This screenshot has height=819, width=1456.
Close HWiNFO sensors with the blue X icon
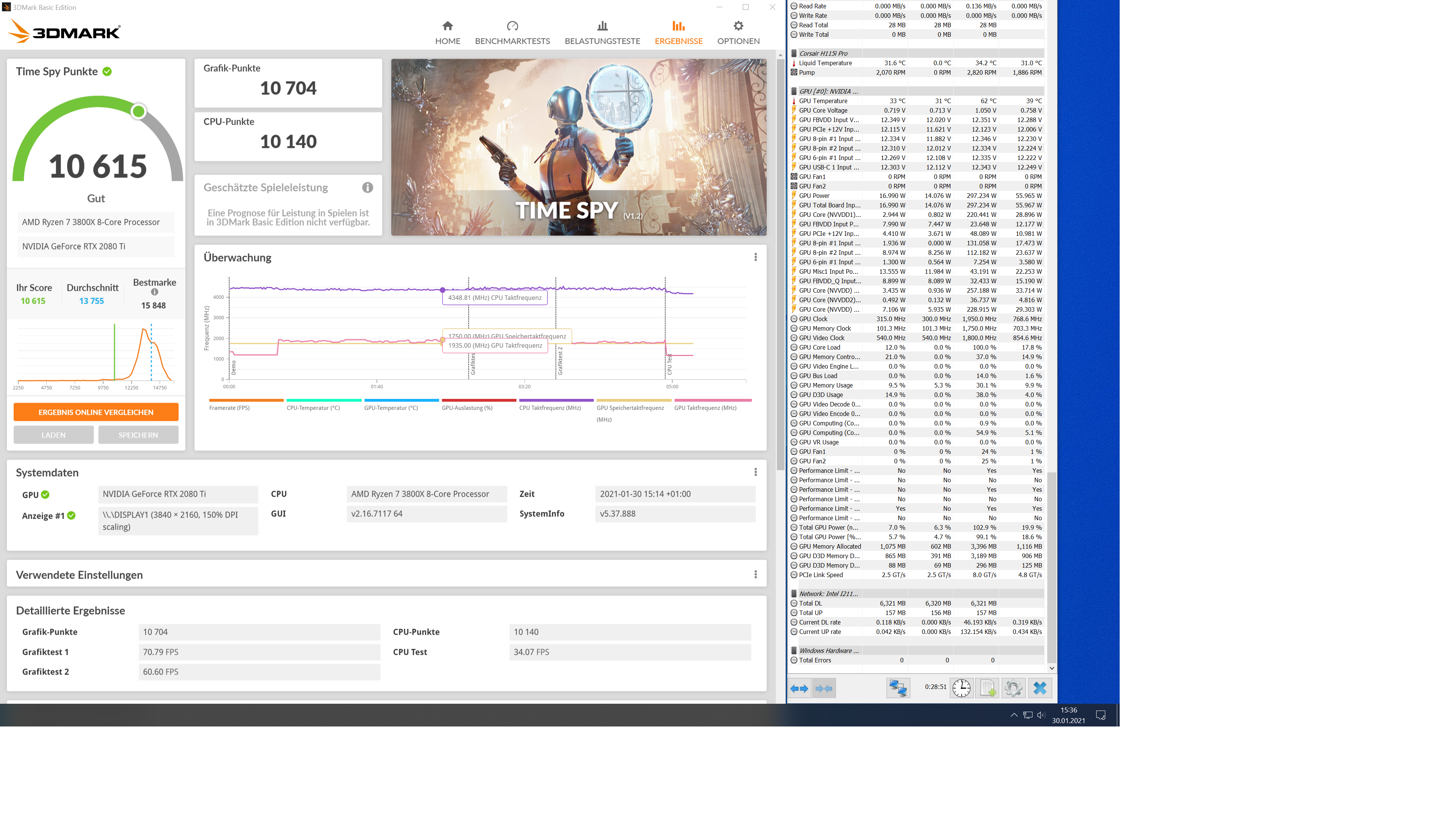[1040, 688]
